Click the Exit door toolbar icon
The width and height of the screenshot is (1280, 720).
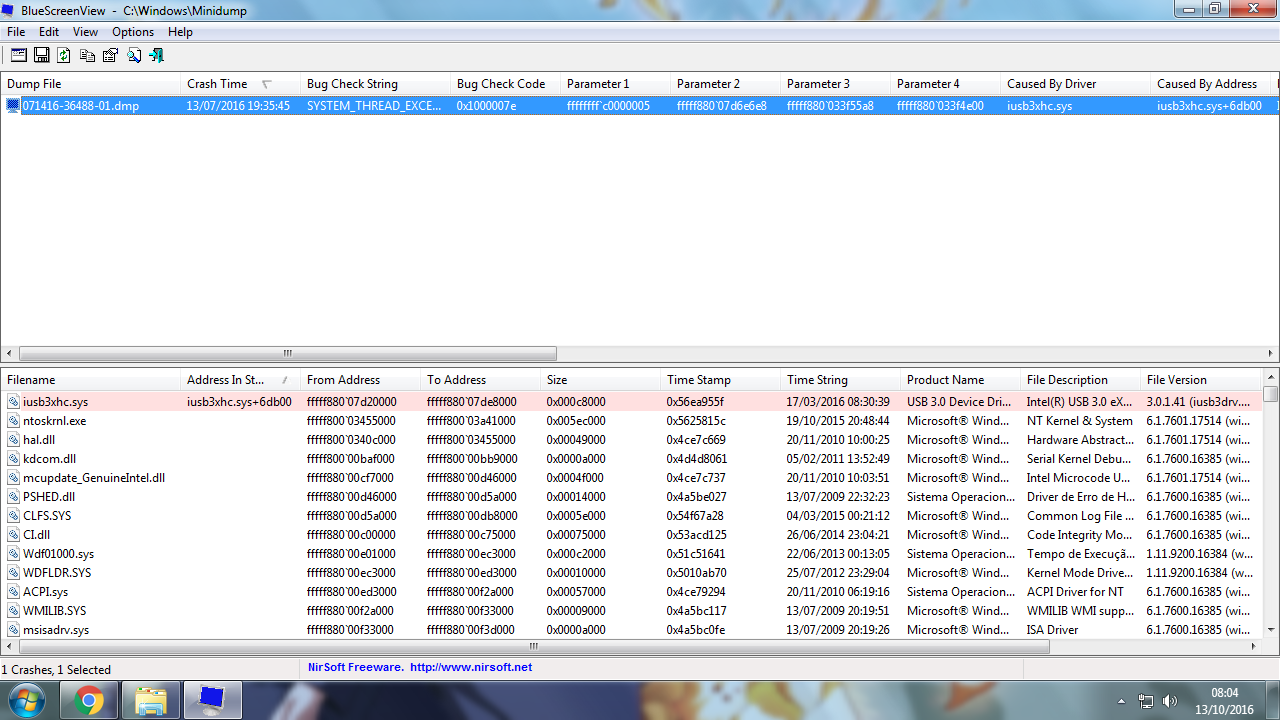[156, 55]
